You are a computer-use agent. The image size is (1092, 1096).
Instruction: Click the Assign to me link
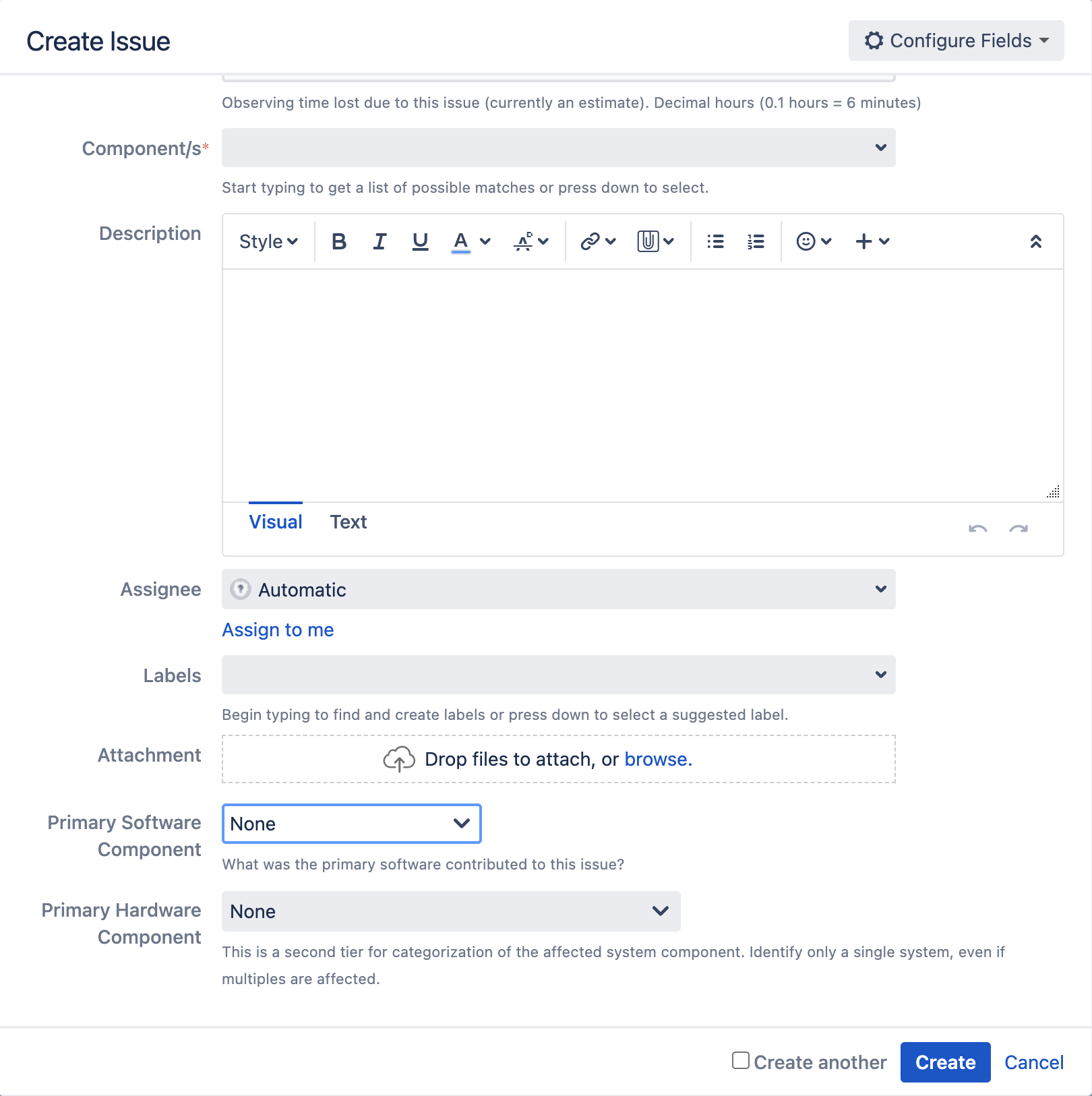(x=277, y=630)
